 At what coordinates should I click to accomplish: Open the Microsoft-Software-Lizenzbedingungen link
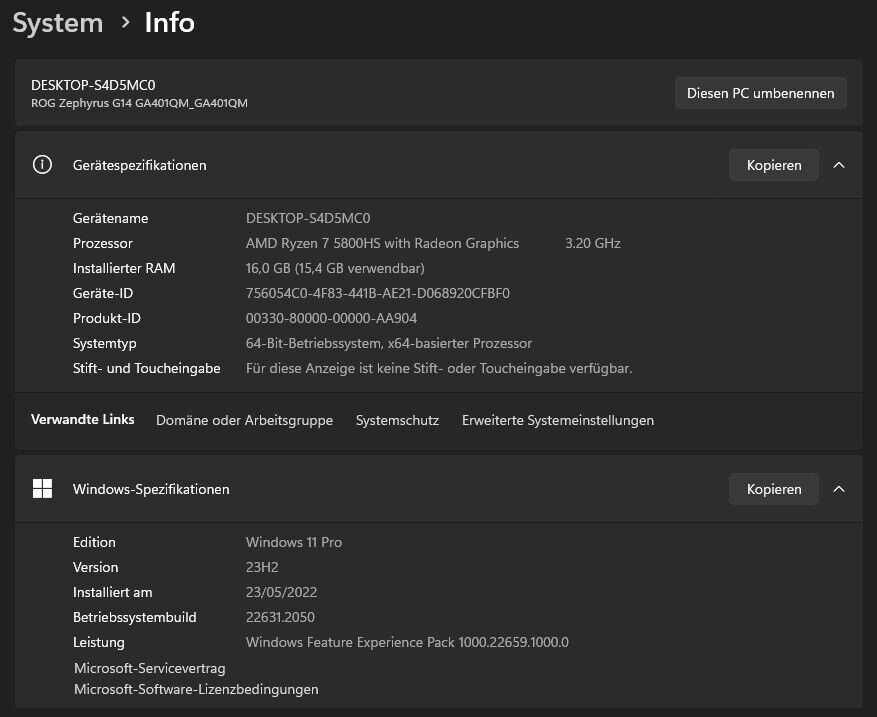click(x=196, y=689)
